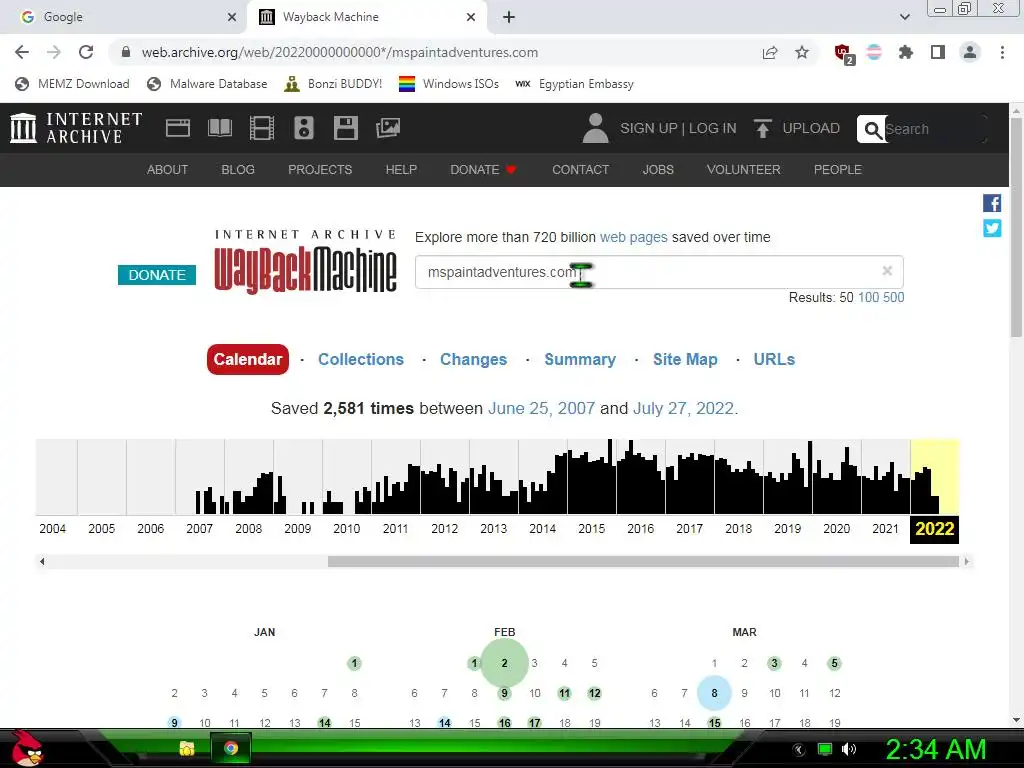Open the June 25, 2007 capture link

(541, 408)
